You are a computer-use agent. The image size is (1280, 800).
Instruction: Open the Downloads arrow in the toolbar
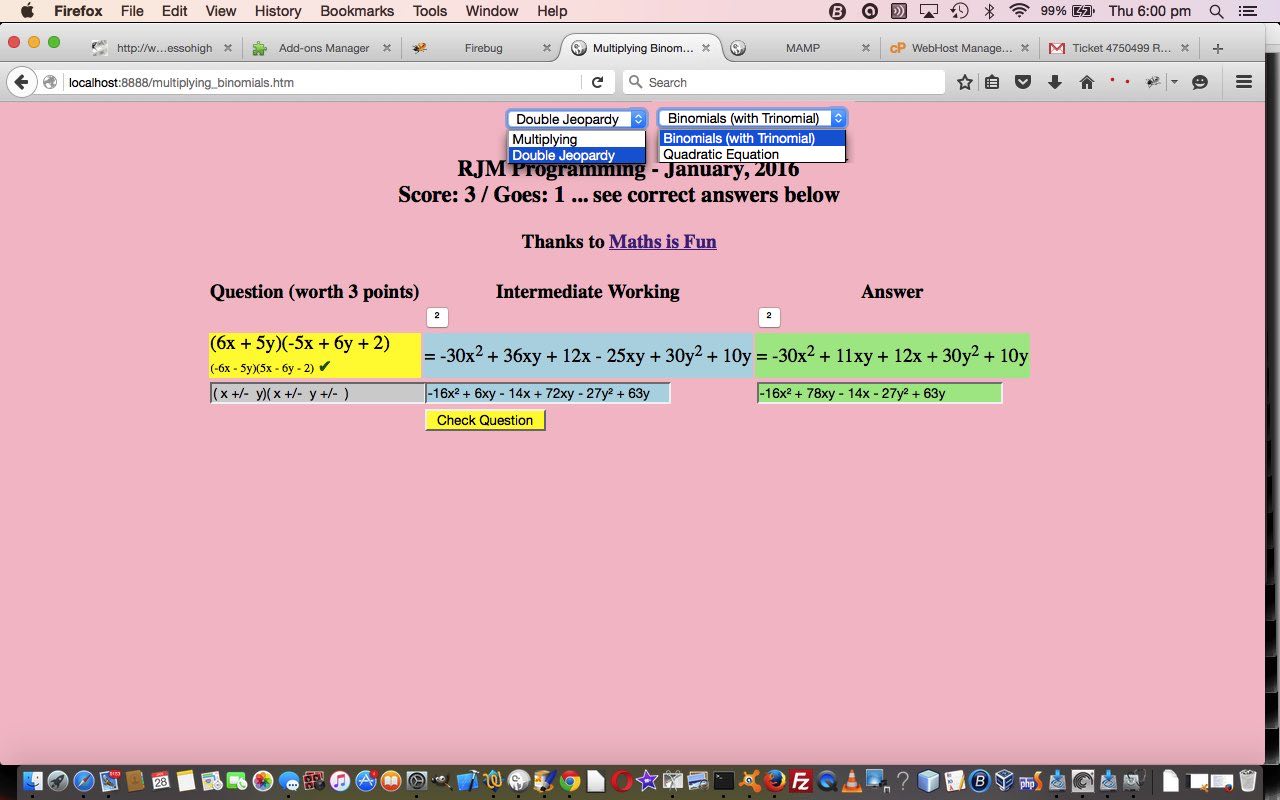click(1055, 82)
